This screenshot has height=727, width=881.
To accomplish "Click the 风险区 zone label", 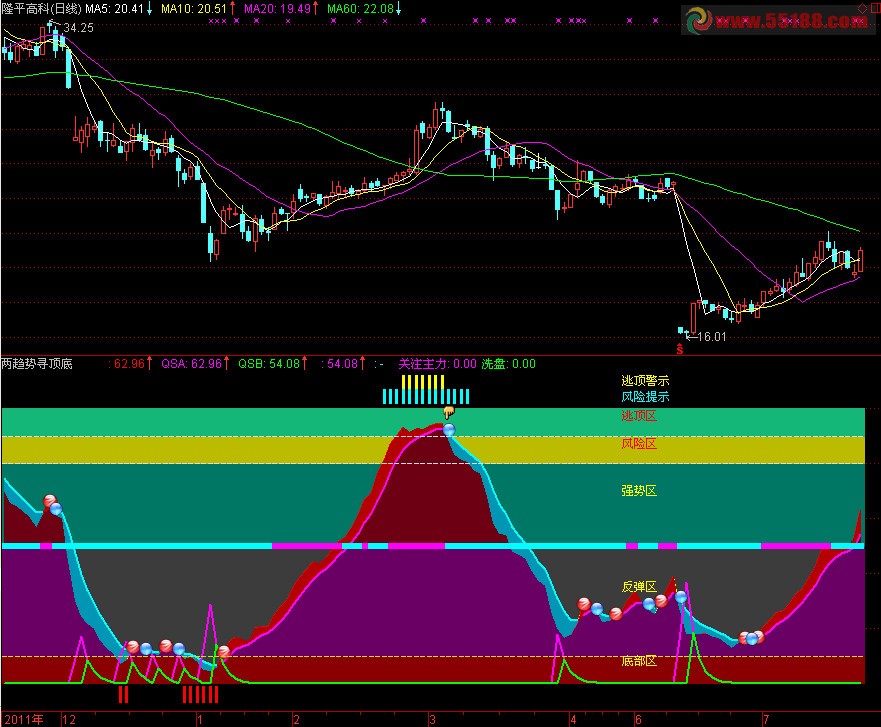I will tap(639, 444).
